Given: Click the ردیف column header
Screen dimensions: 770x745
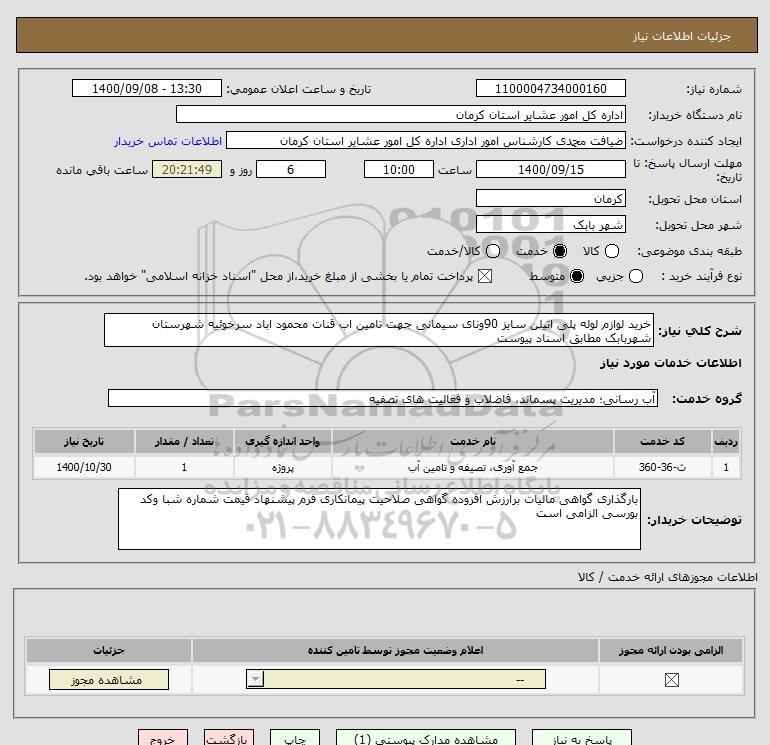Looking at the screenshot, I should click(x=726, y=441).
